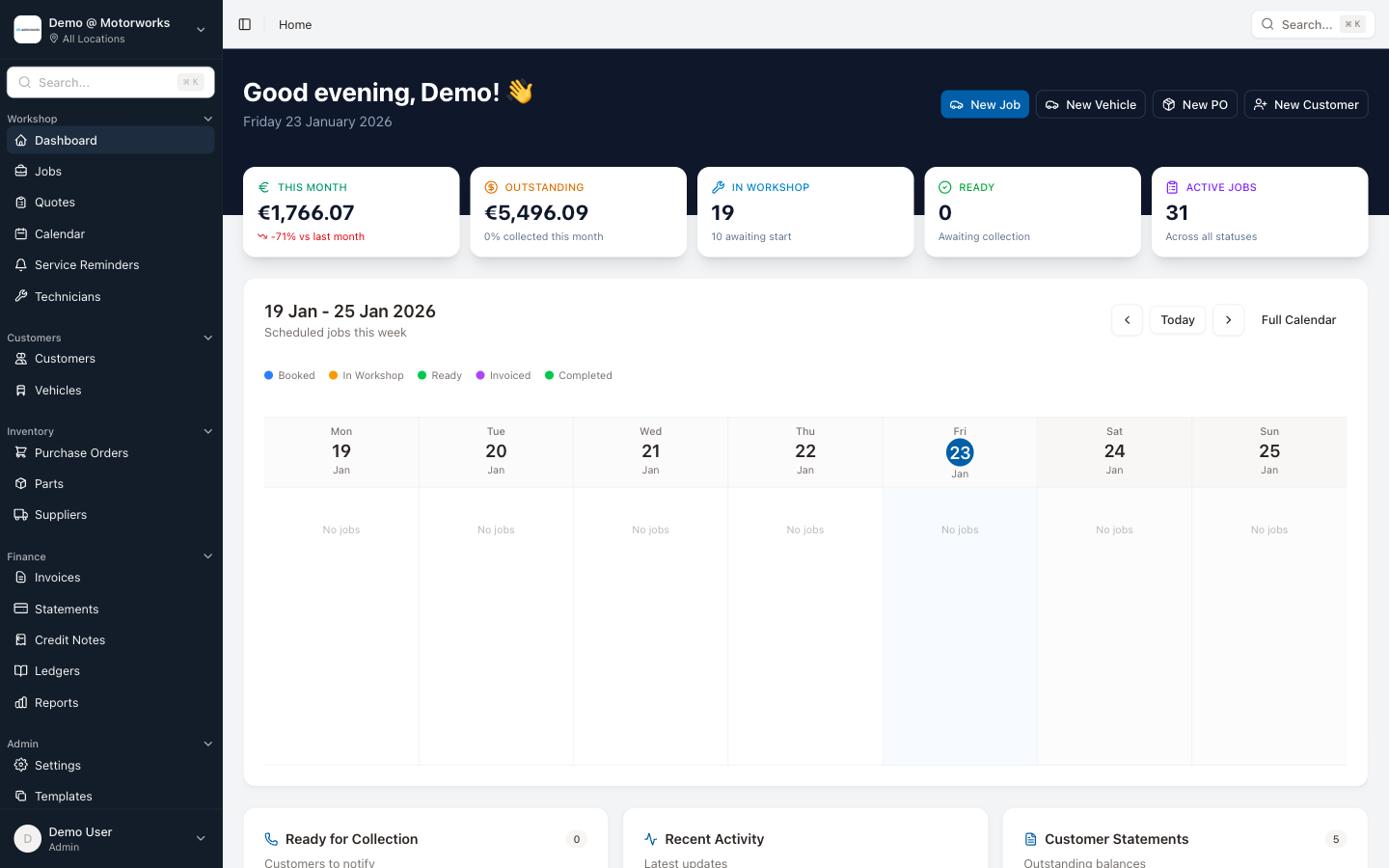Open the Full Calendar link
The width and height of the screenshot is (1389, 868).
click(x=1298, y=319)
